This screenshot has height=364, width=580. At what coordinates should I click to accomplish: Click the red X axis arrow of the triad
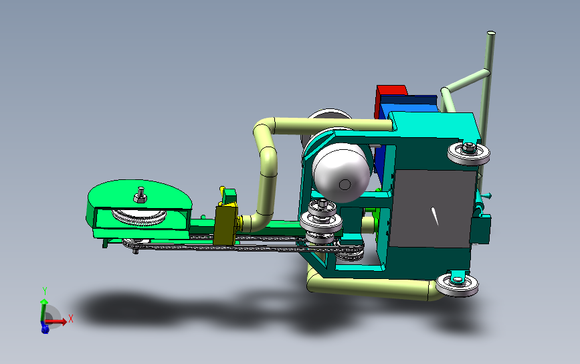(x=57, y=322)
